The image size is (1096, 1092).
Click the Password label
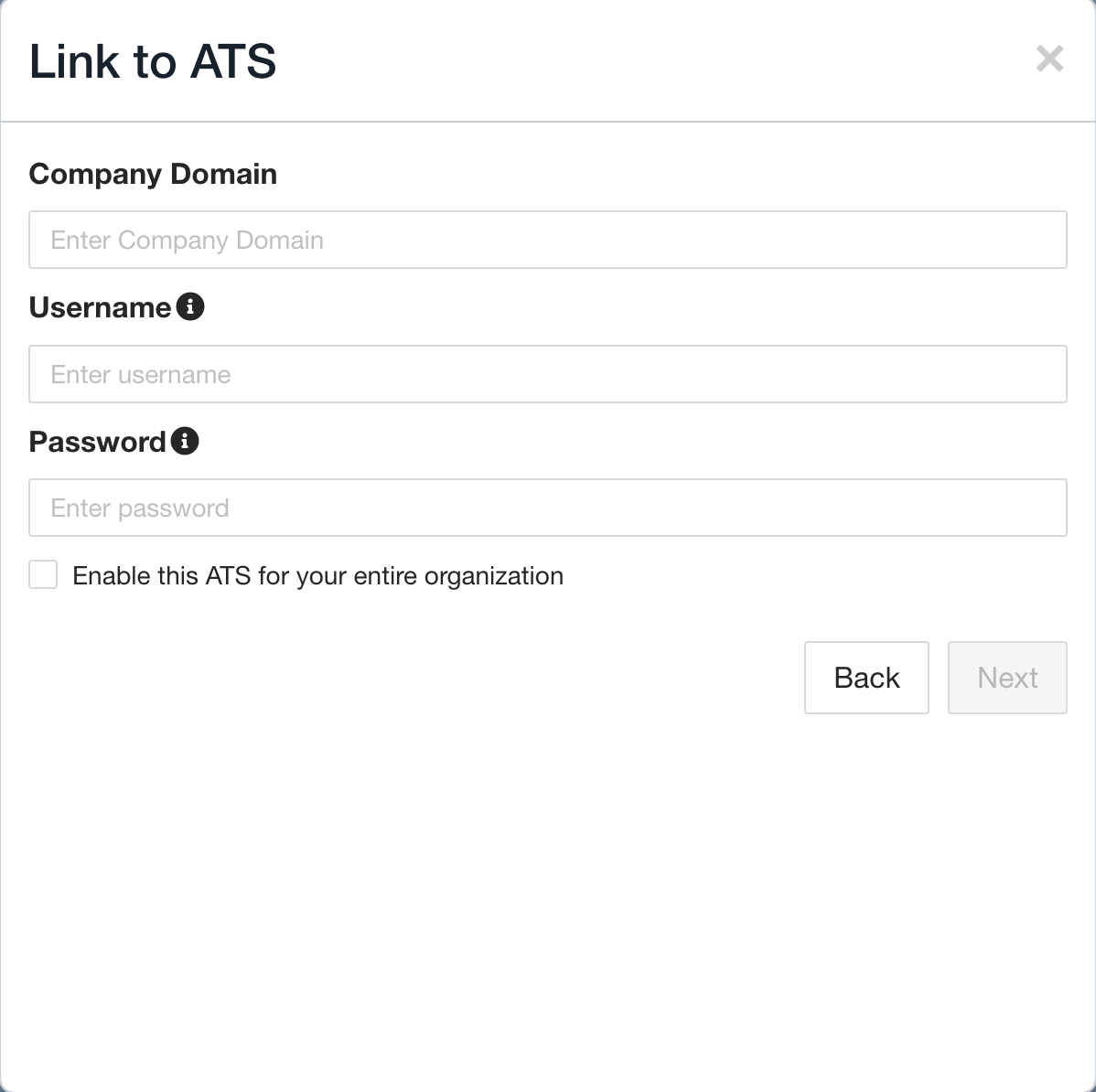tap(96, 442)
